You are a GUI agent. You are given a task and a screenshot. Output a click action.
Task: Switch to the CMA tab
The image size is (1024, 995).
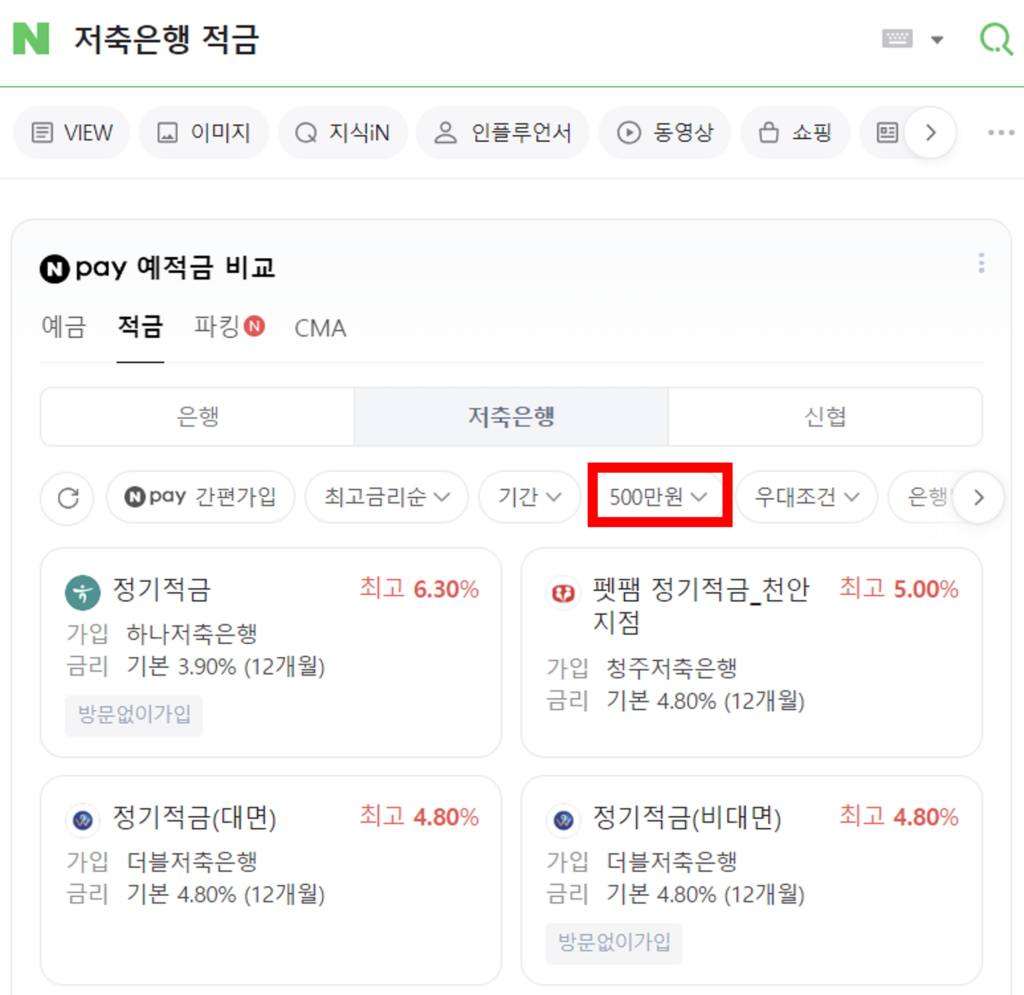pyautogui.click(x=320, y=328)
